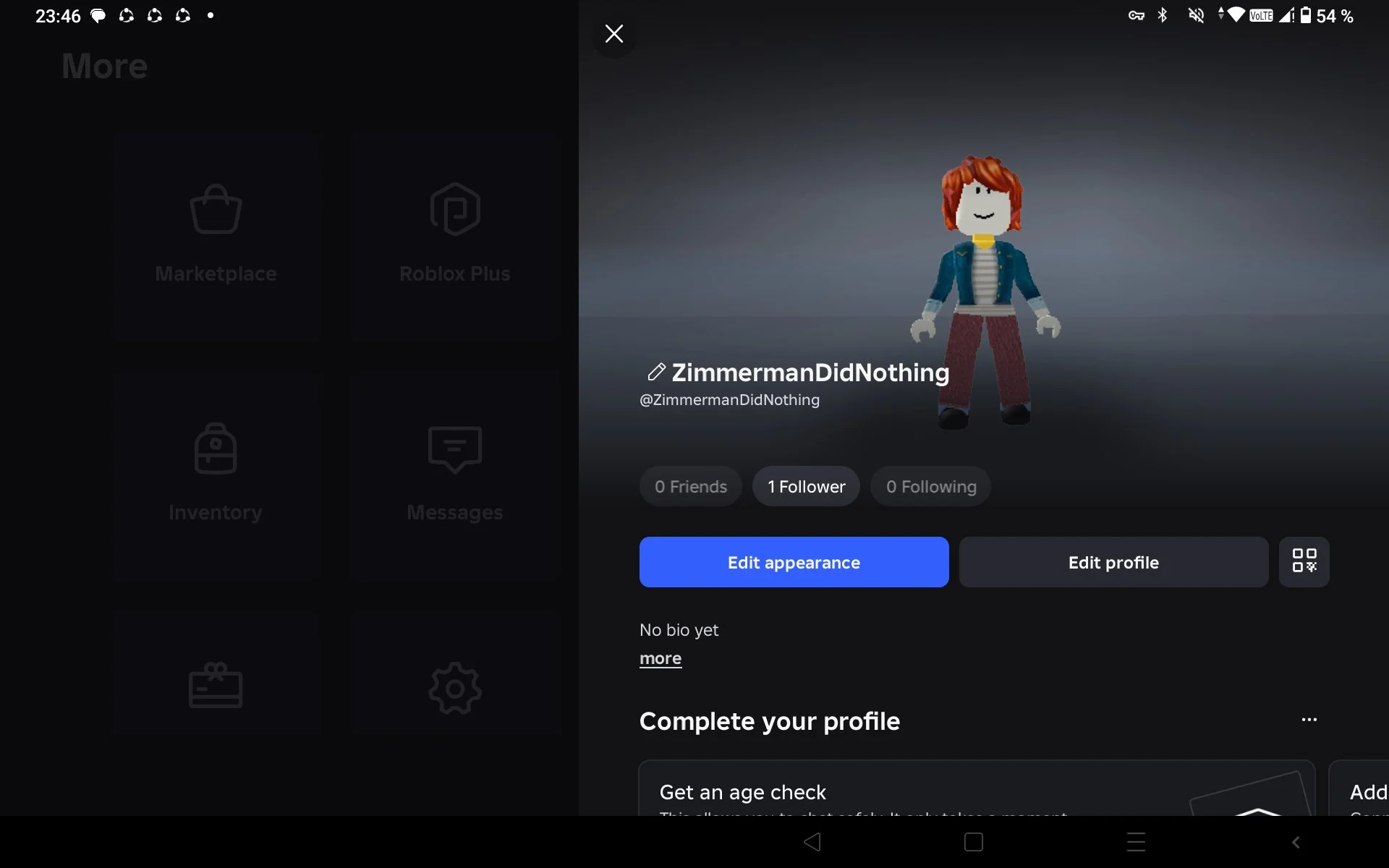Viewport: 1389px width, 868px height.
Task: Tap the Android square recents button
Action: pos(974,842)
